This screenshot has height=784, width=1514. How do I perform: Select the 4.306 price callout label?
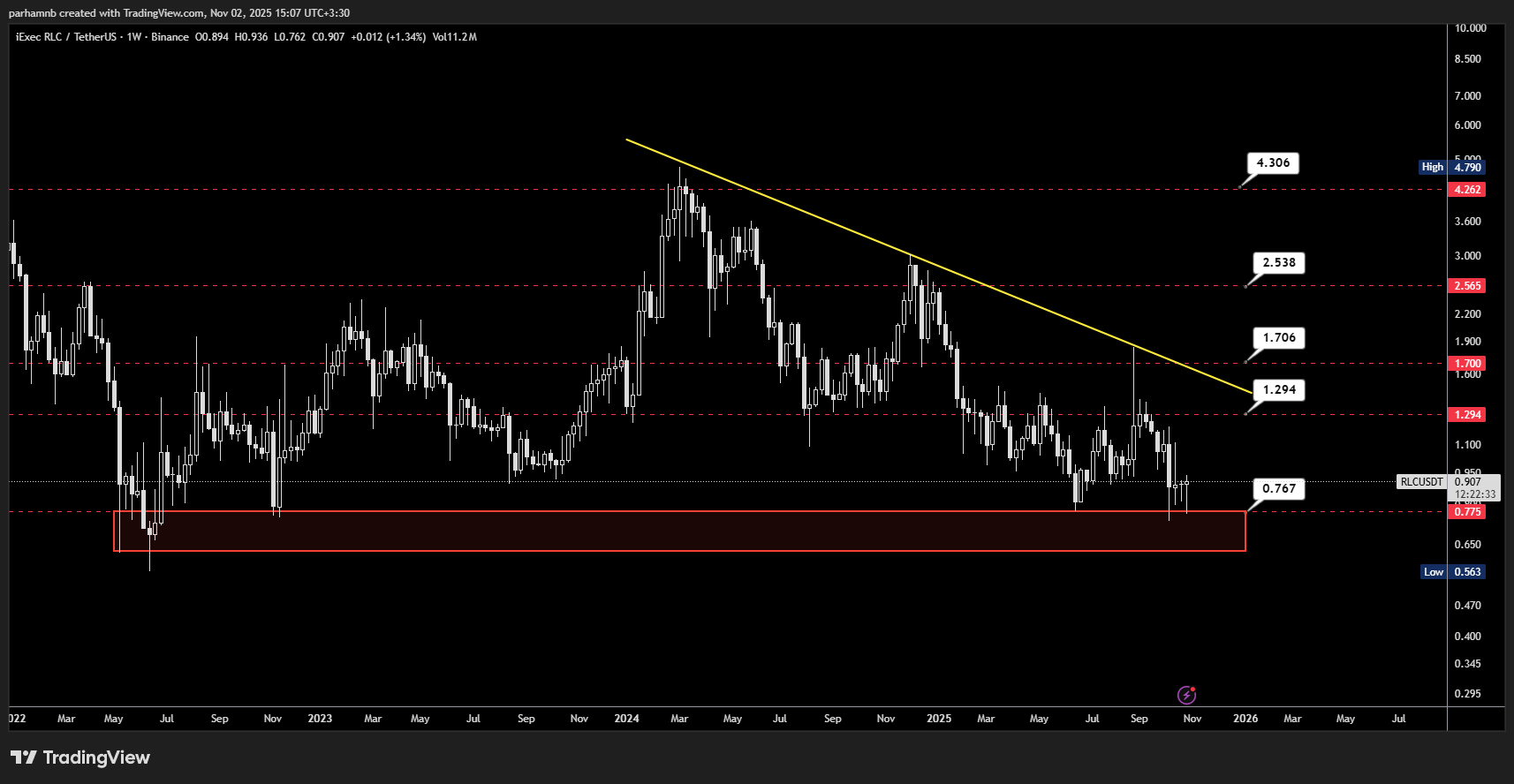[1273, 162]
